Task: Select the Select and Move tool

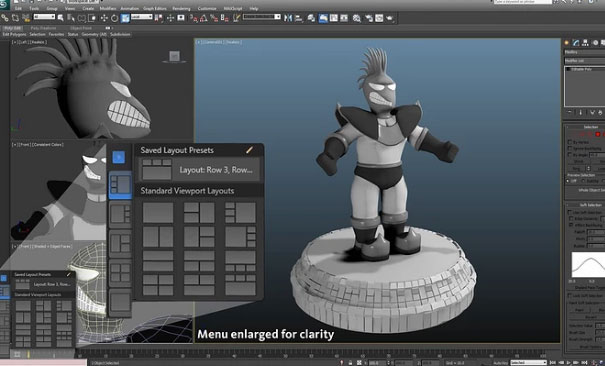Action: click(x=104, y=18)
